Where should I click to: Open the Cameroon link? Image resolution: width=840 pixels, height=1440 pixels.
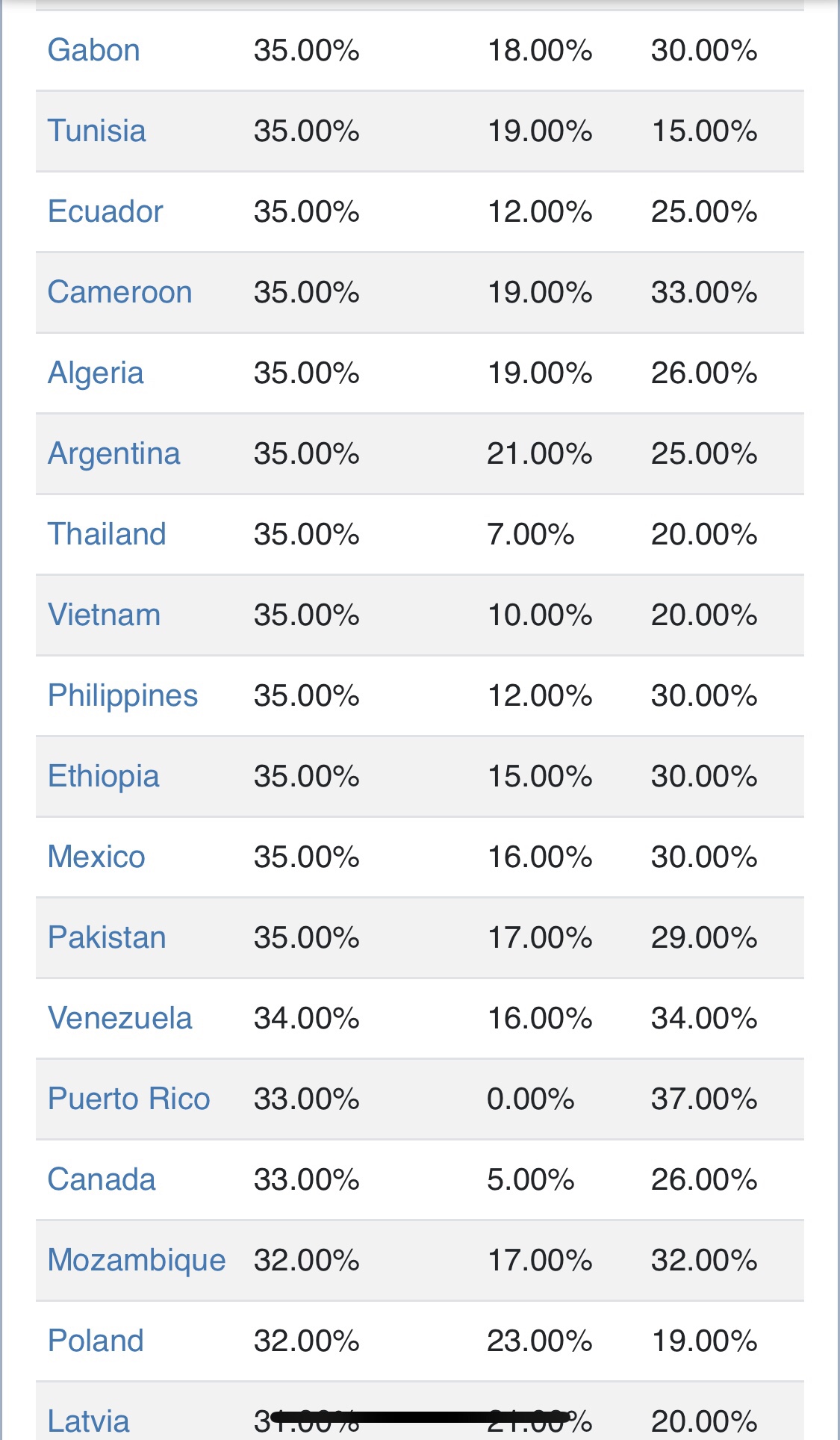[x=120, y=292]
